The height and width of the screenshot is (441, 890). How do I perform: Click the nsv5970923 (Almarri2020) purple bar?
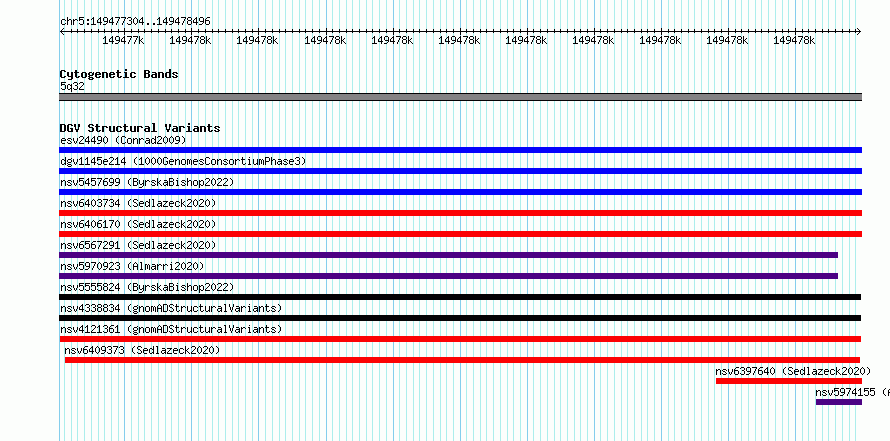[448, 276]
